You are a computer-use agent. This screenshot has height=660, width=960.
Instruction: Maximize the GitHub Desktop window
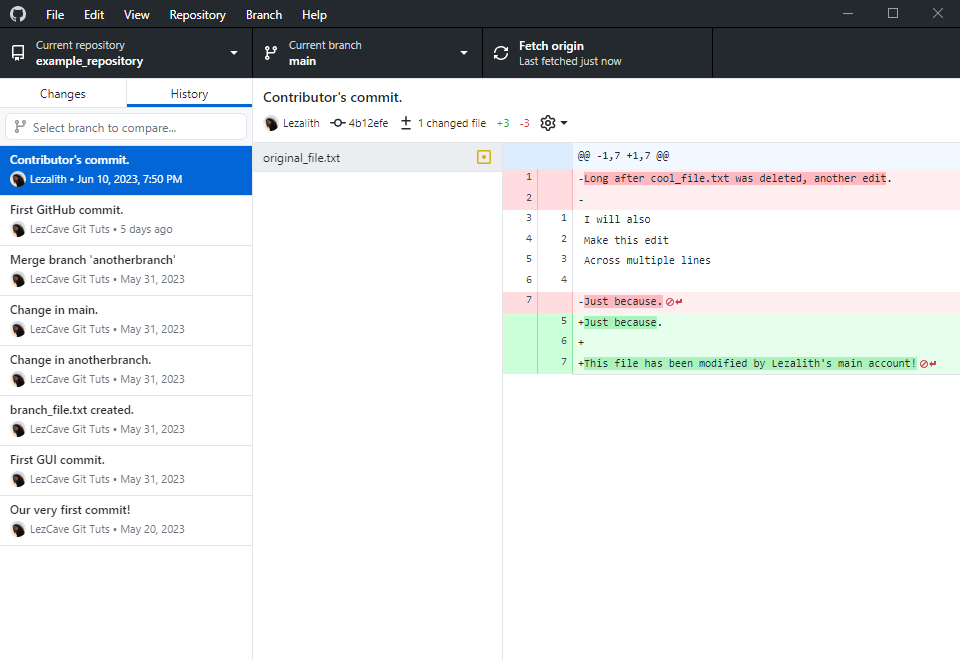(893, 13)
